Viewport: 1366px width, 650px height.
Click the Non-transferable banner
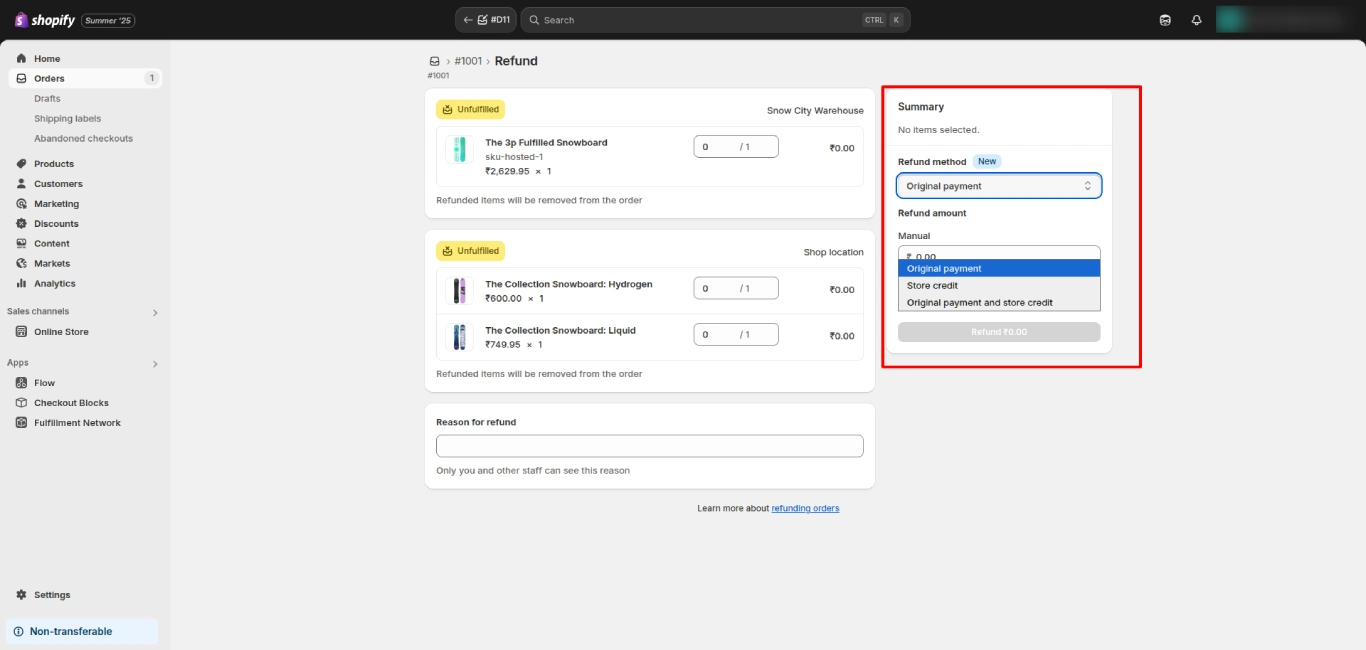[82, 632]
